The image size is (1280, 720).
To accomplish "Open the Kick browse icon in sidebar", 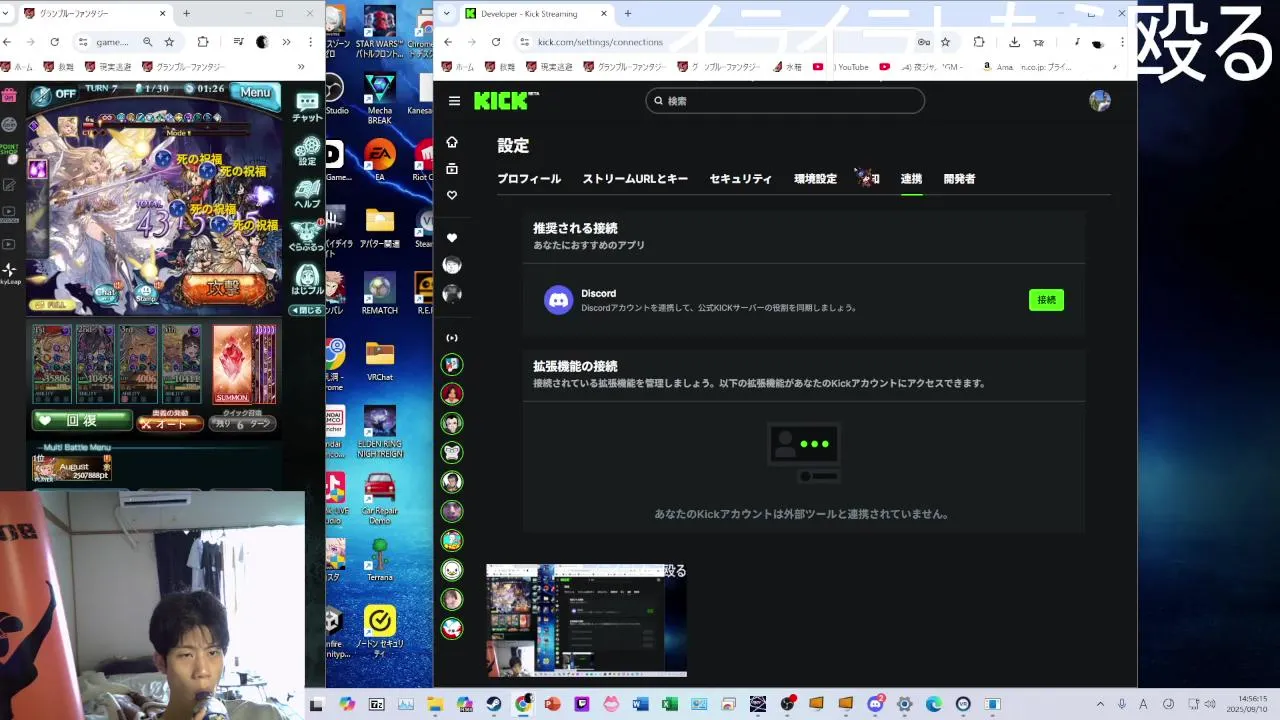I will pos(452,169).
